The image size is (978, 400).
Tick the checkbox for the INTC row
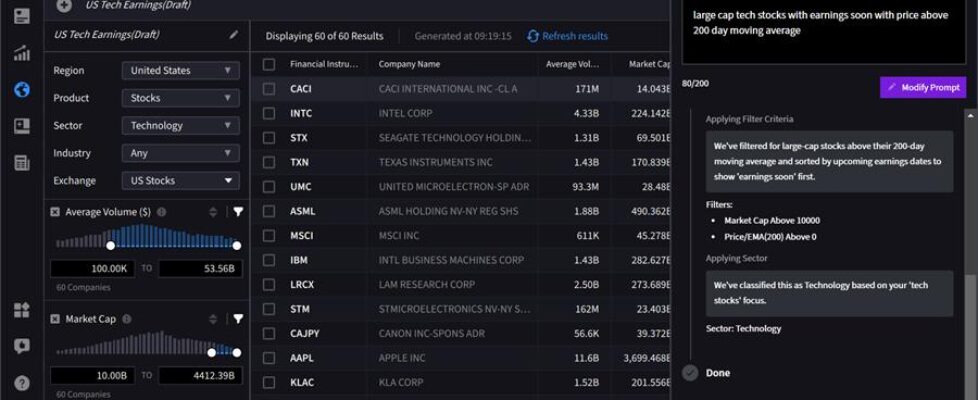[269, 113]
